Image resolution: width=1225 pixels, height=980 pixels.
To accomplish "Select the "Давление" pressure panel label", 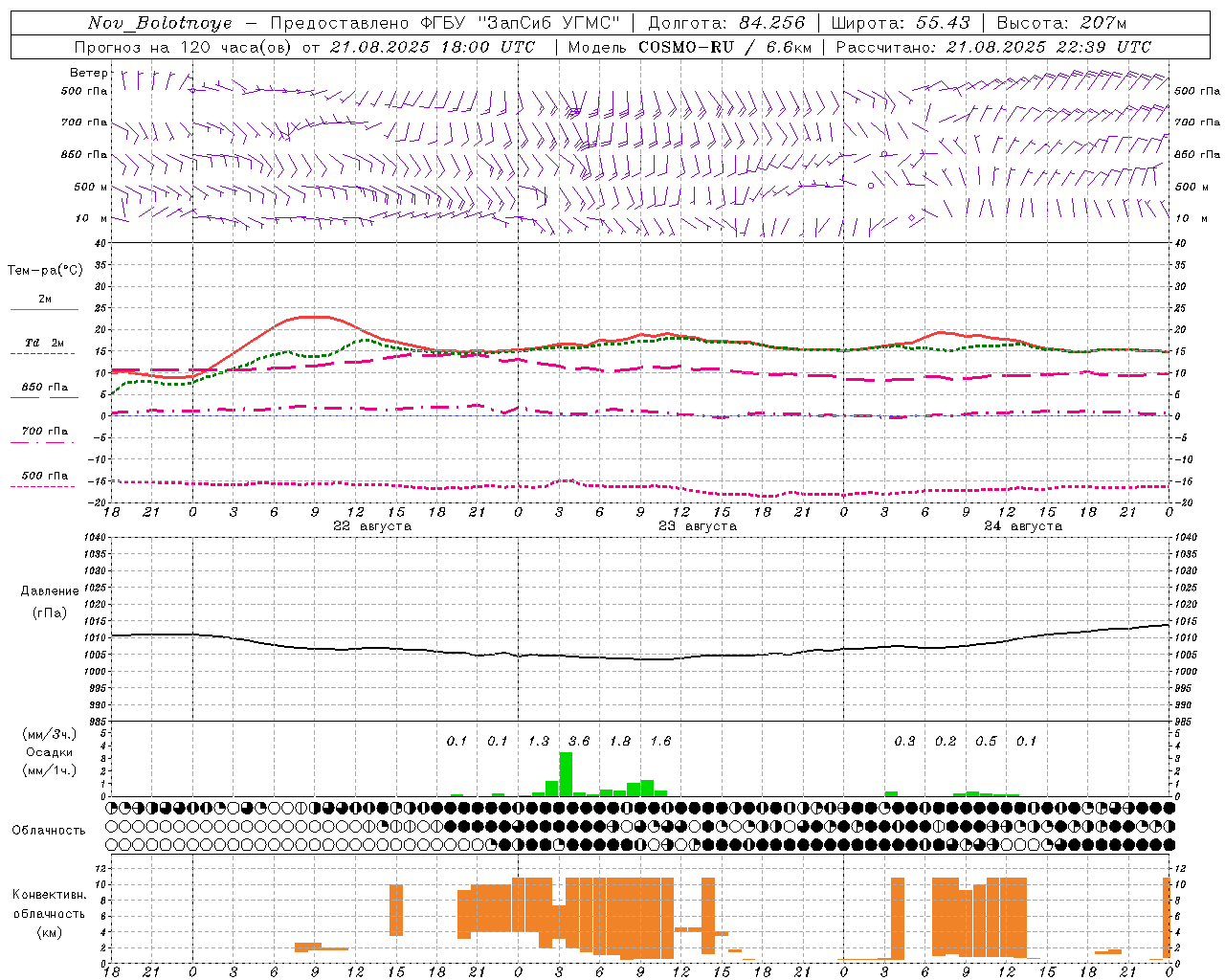I will point(50,591).
